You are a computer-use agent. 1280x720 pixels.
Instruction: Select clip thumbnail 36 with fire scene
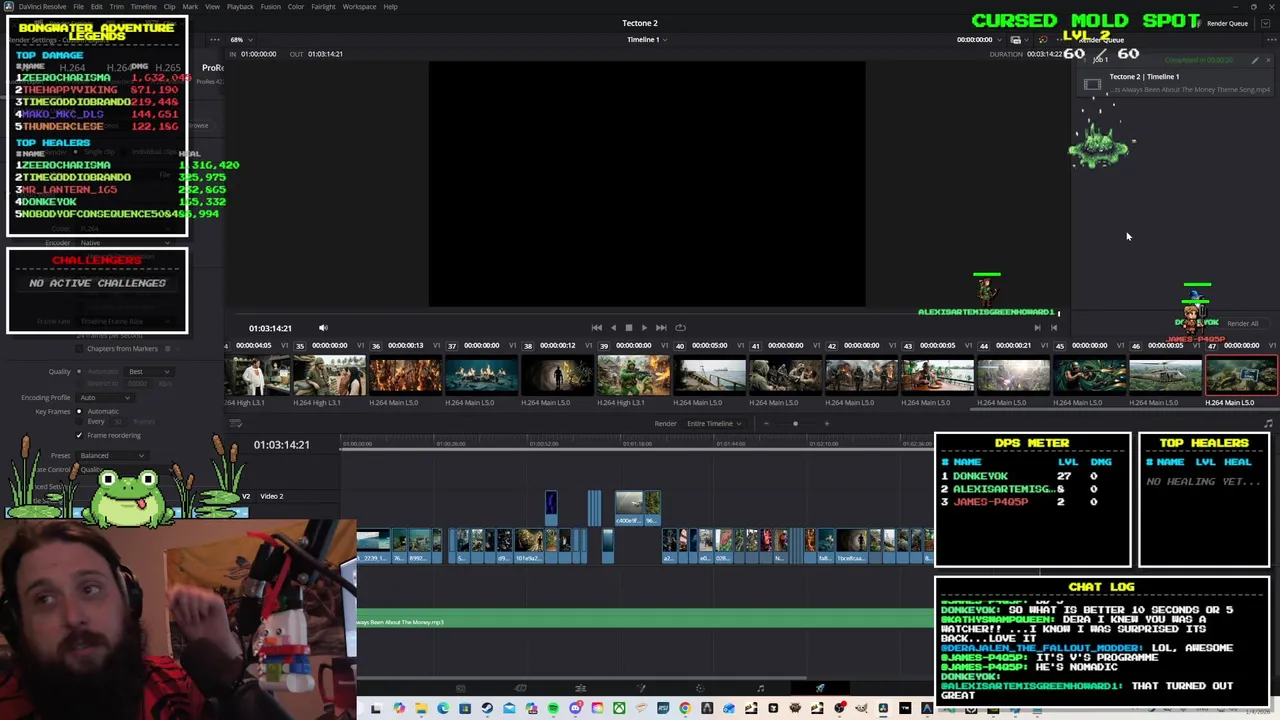click(405, 376)
